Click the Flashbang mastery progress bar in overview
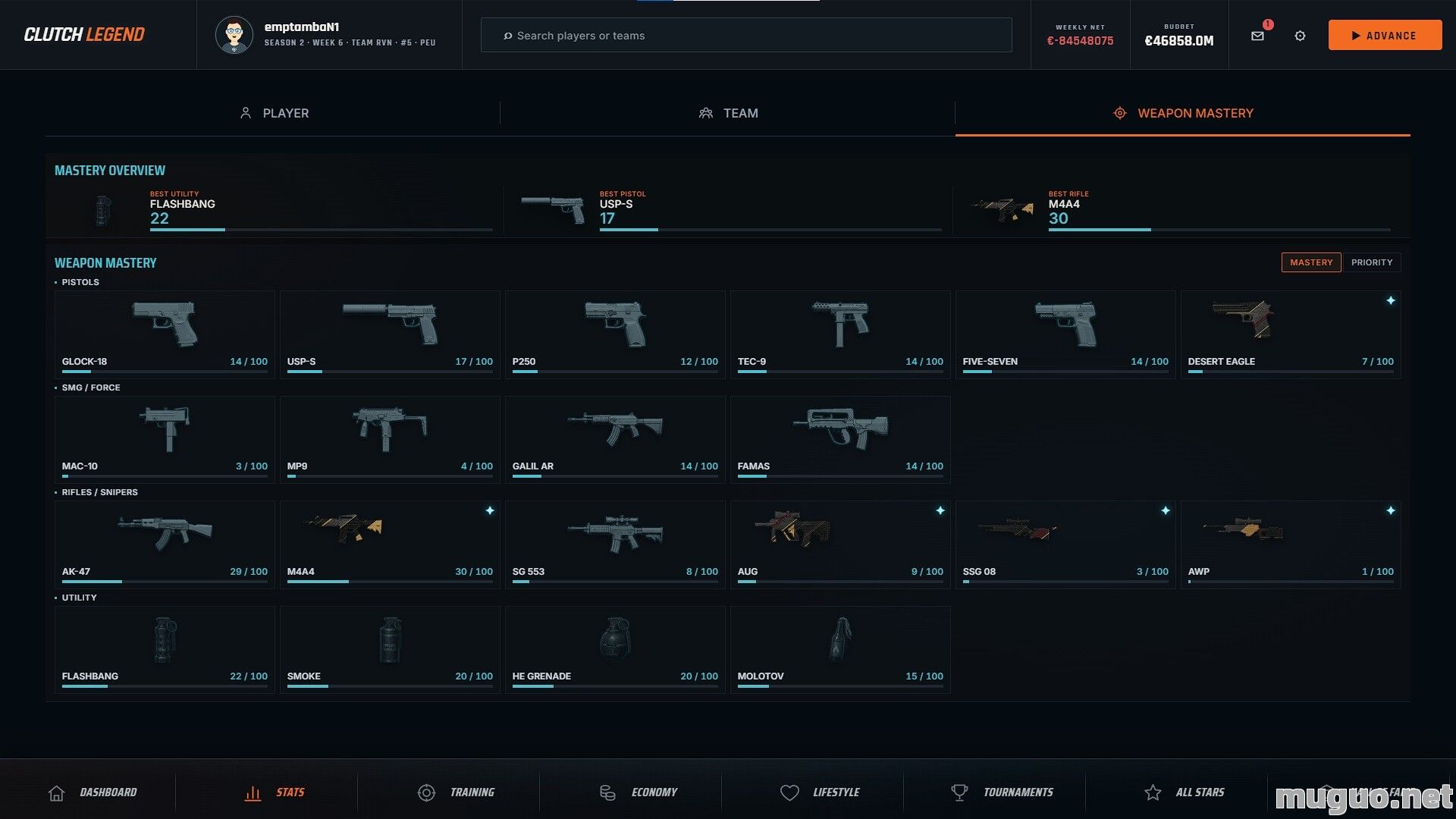 (322, 229)
